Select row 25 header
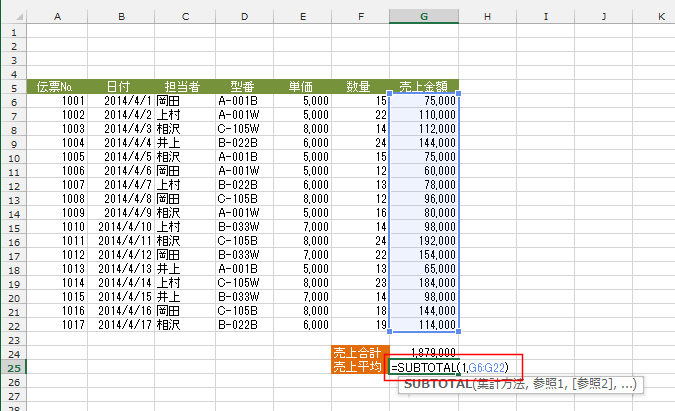 coord(13,367)
